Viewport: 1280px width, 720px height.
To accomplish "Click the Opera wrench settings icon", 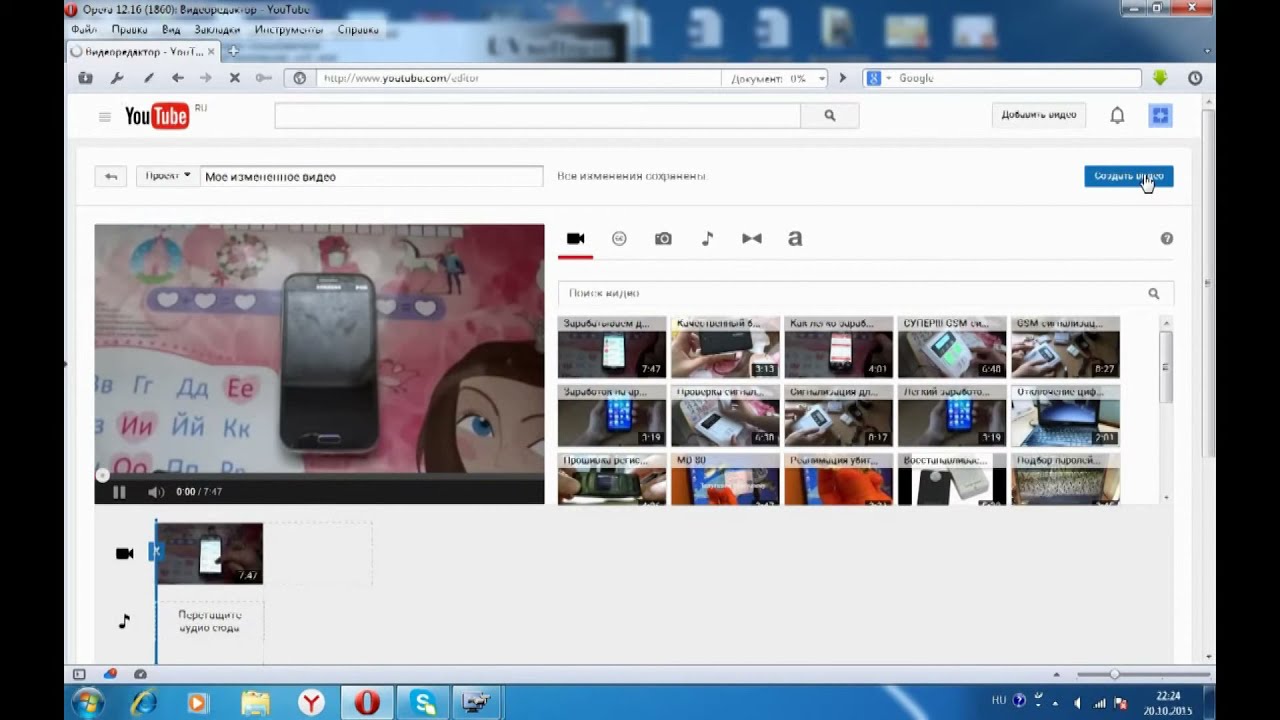I will pyautogui.click(x=116, y=78).
